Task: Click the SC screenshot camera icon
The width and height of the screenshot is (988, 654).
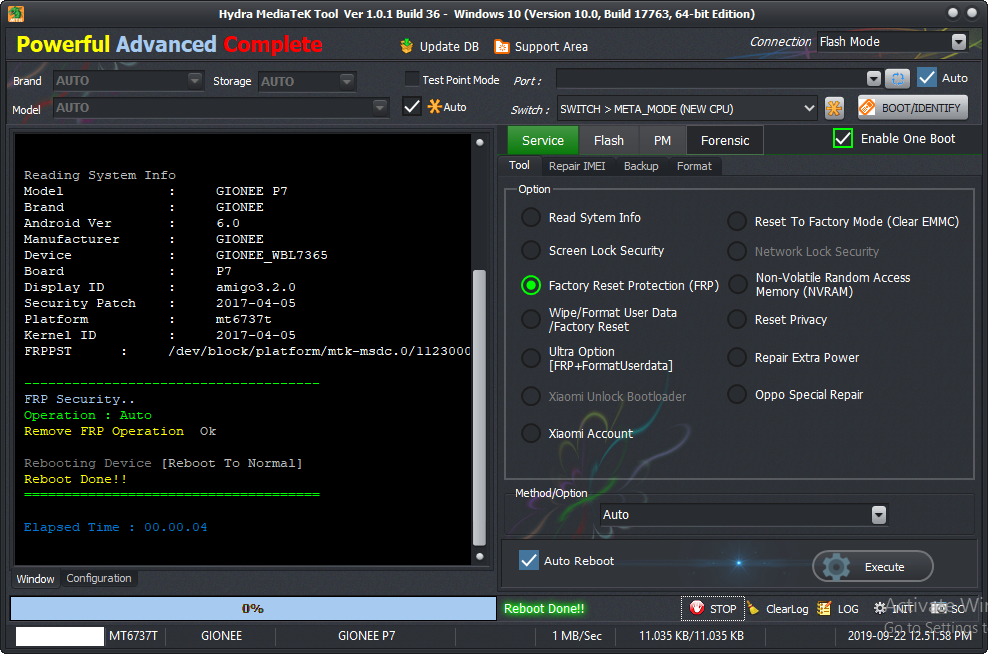Action: click(939, 608)
